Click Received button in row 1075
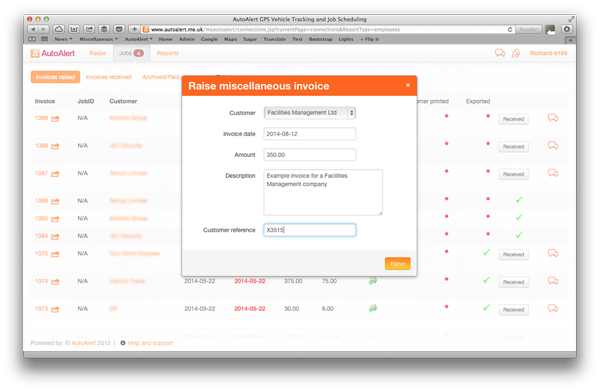Viewport: 600px width, 391px height. click(x=514, y=254)
